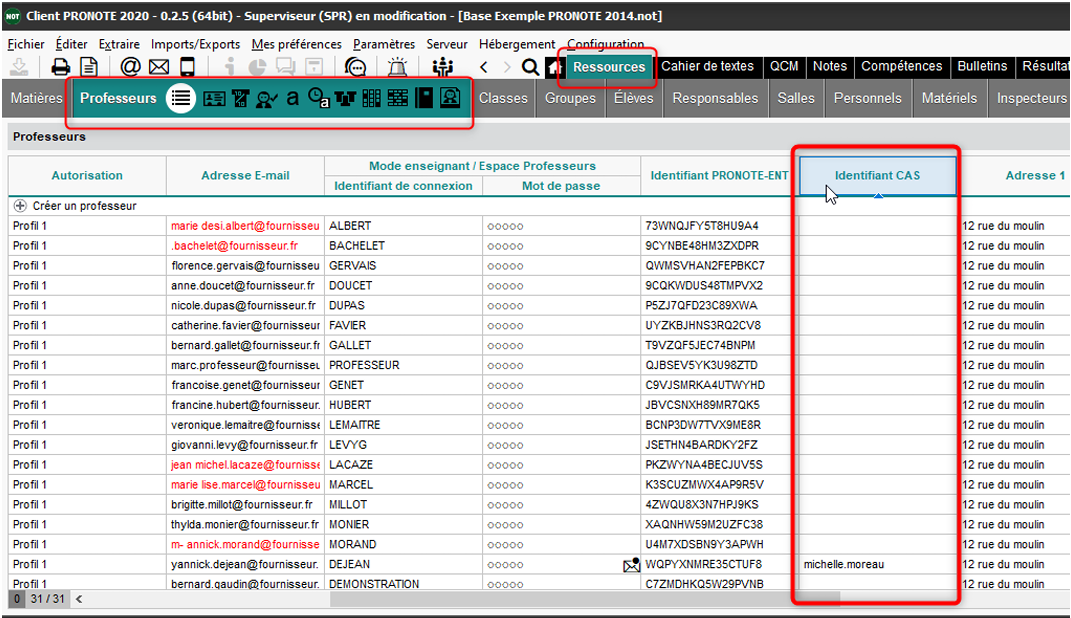The height and width of the screenshot is (618, 1071).
Task: Click the alarm siren alert icon
Action: tap(398, 67)
